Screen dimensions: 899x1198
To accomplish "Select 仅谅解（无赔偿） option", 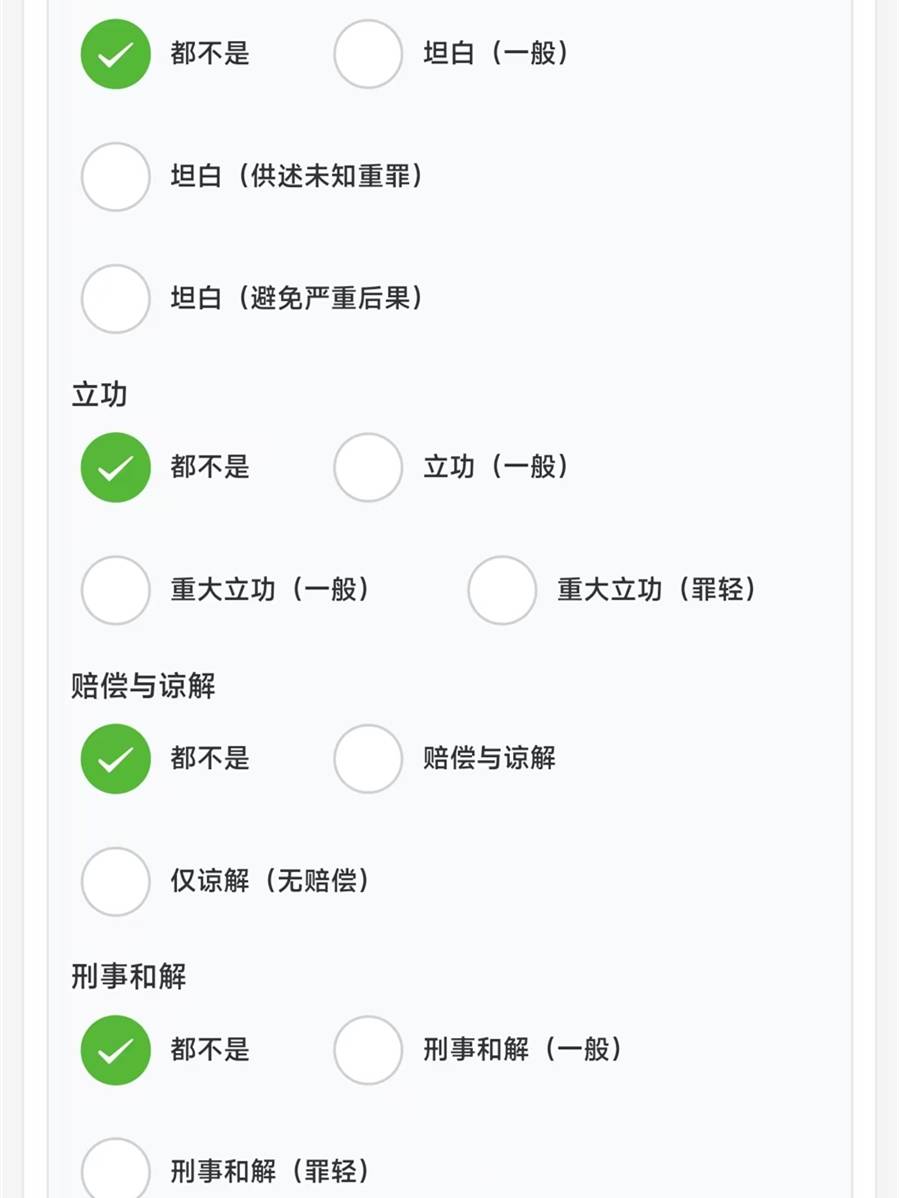I will pos(116,882).
